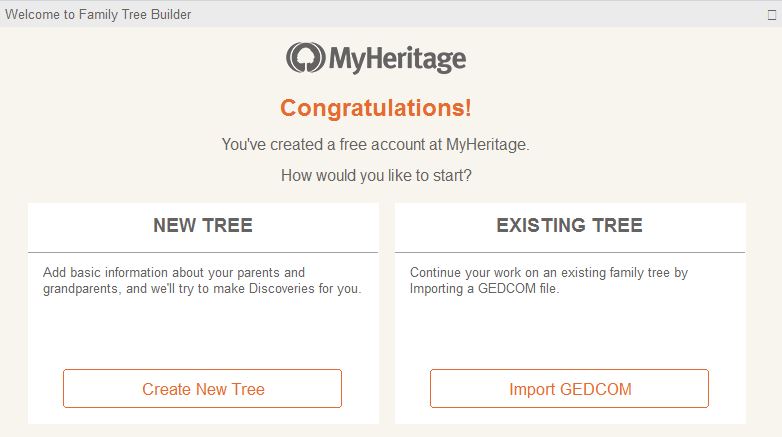
Task: Click the existing family tree description text
Action: (x=549, y=272)
